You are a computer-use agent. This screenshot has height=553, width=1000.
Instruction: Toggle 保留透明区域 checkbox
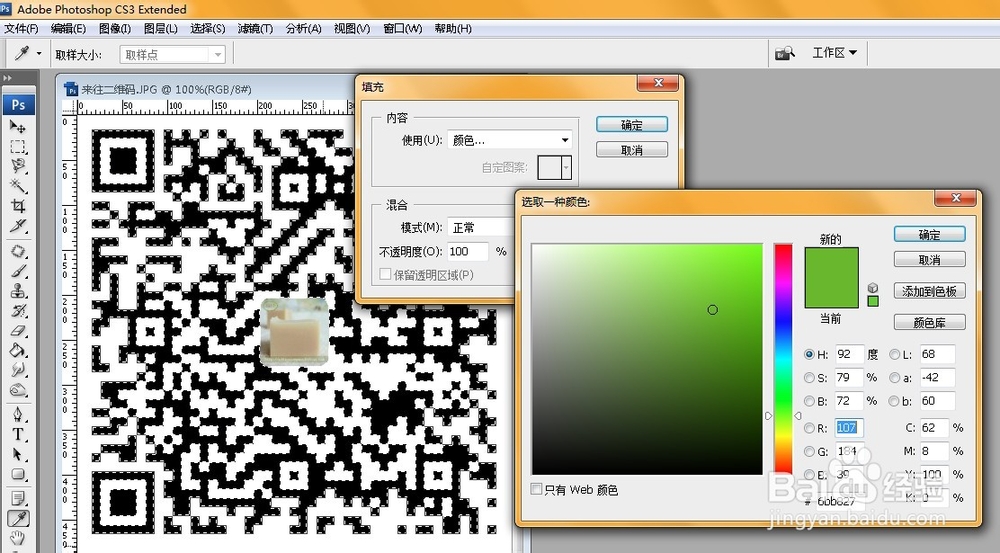click(x=385, y=274)
